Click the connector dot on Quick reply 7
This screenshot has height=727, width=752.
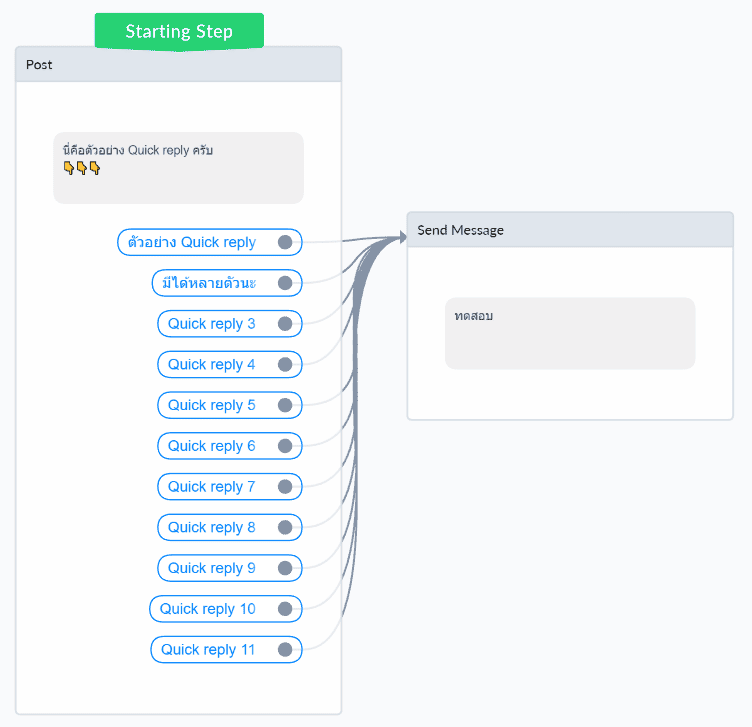coord(285,487)
